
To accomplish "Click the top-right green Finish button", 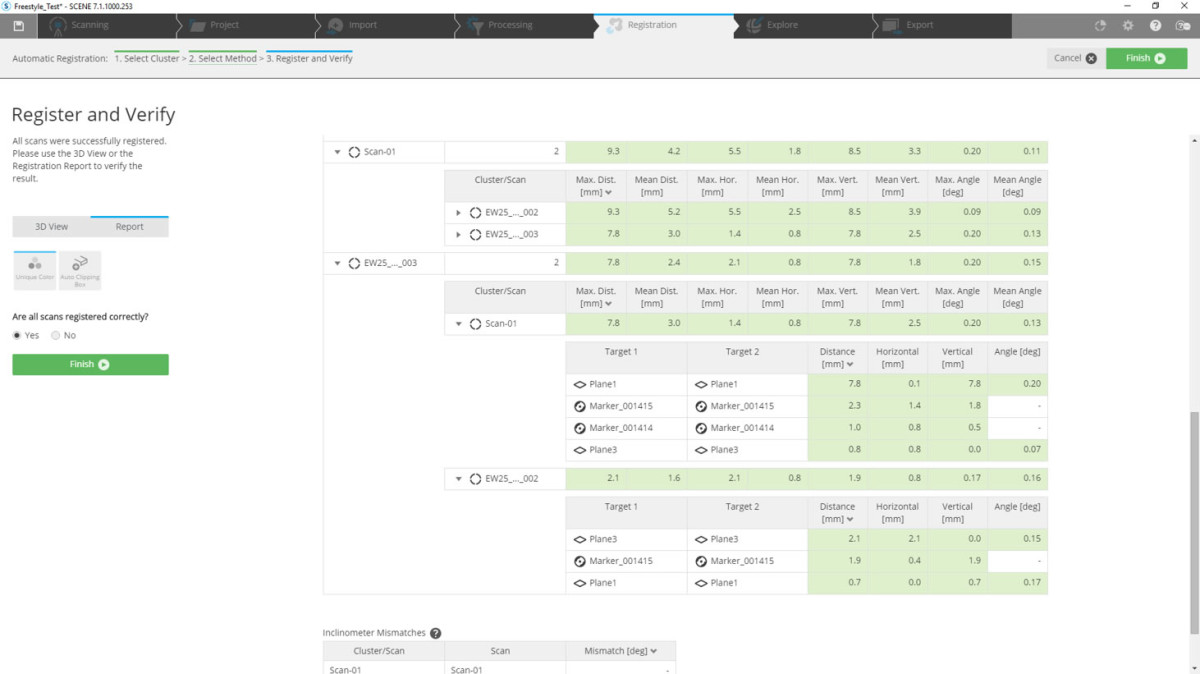I will coord(1146,58).
